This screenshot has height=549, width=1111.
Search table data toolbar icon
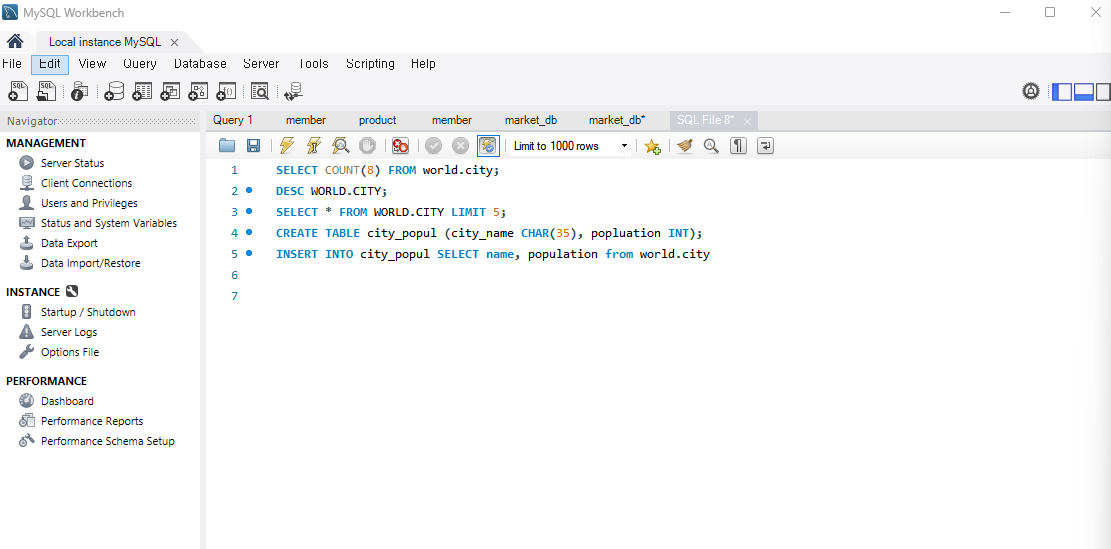(260, 91)
